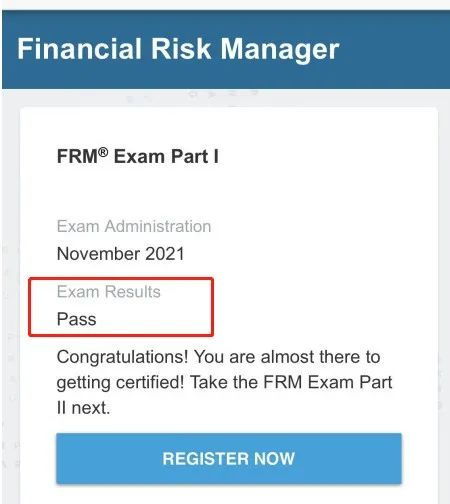This screenshot has height=504, width=450.
Task: Click the word Manager in the header
Action: pyautogui.click(x=280, y=50)
